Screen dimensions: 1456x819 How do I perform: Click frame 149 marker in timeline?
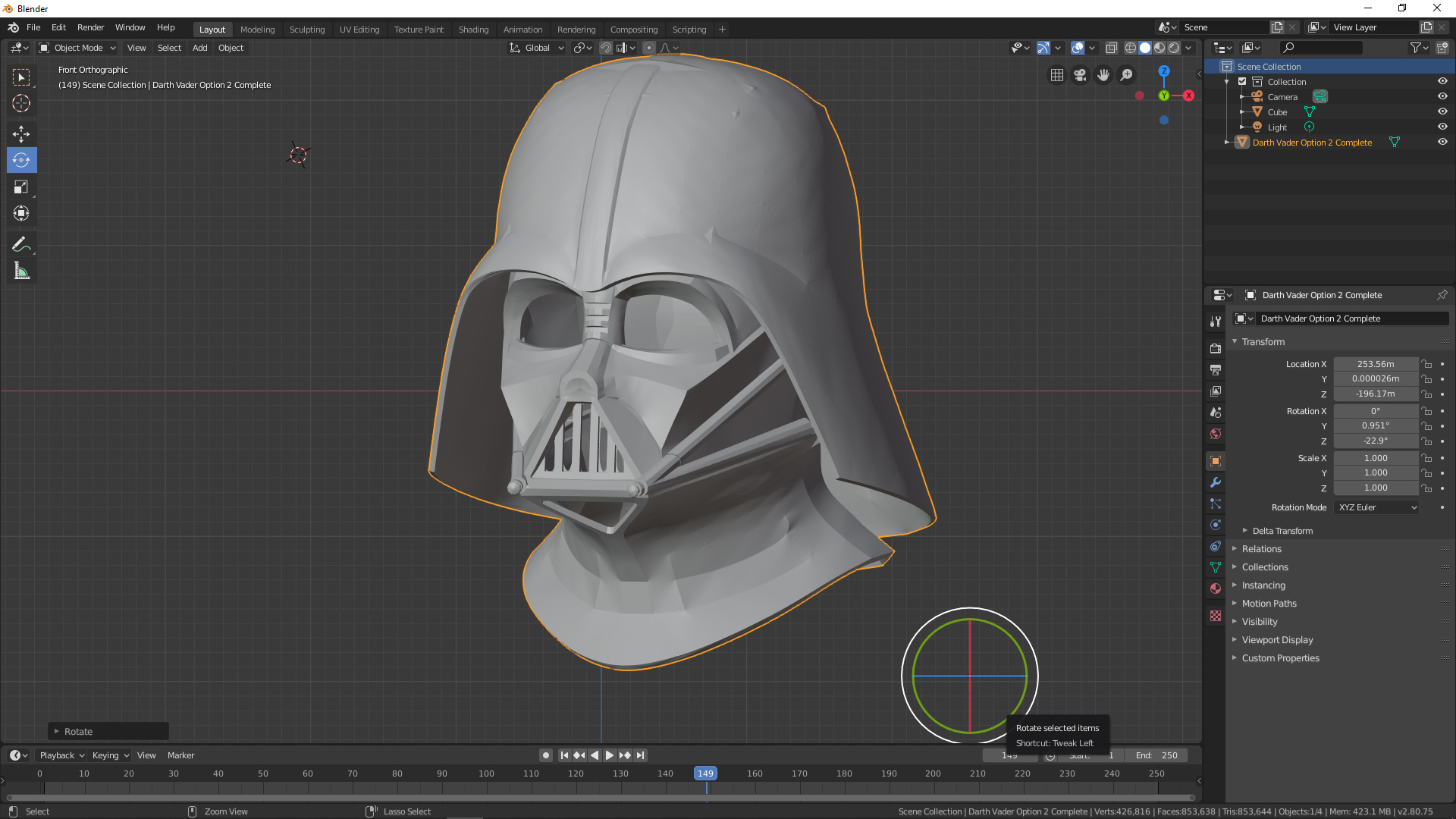point(705,773)
